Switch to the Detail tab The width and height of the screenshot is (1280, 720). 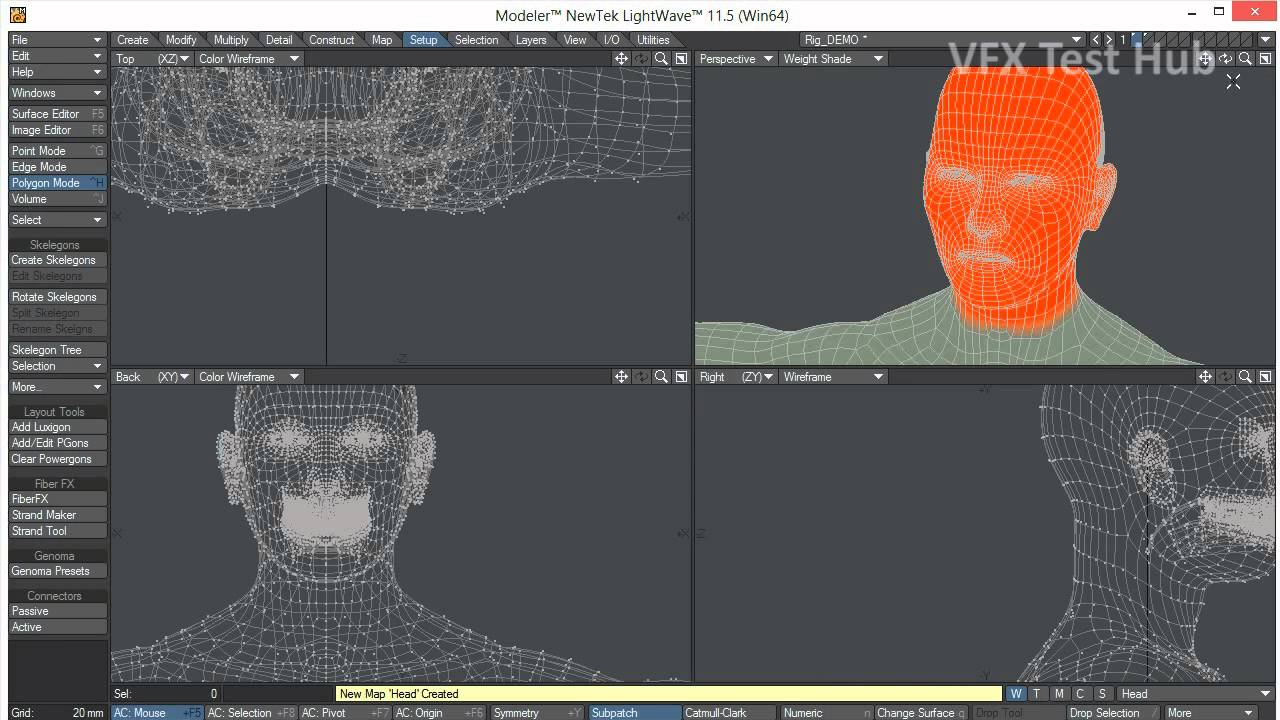point(279,40)
